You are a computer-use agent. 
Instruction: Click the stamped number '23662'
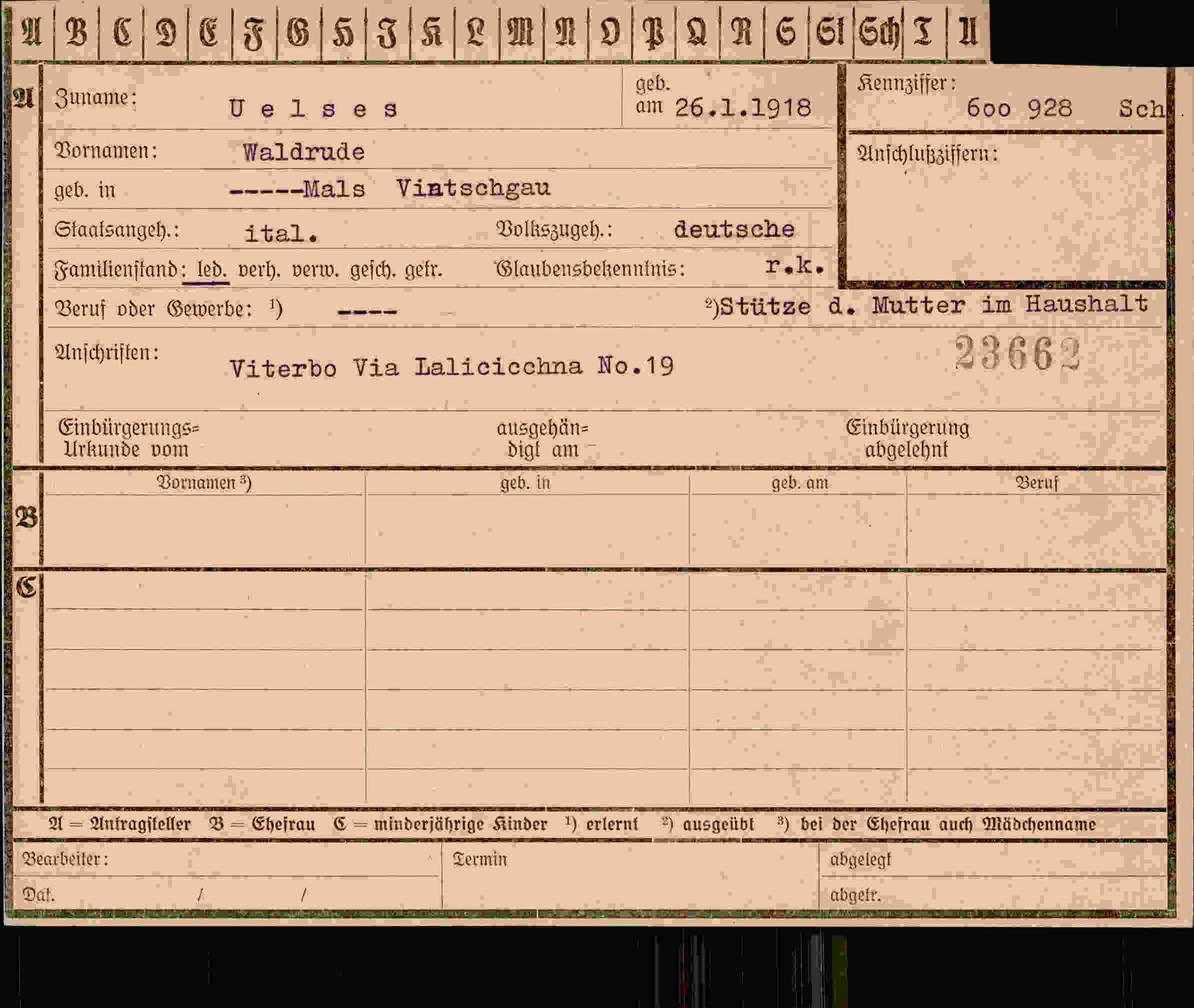tap(1018, 353)
